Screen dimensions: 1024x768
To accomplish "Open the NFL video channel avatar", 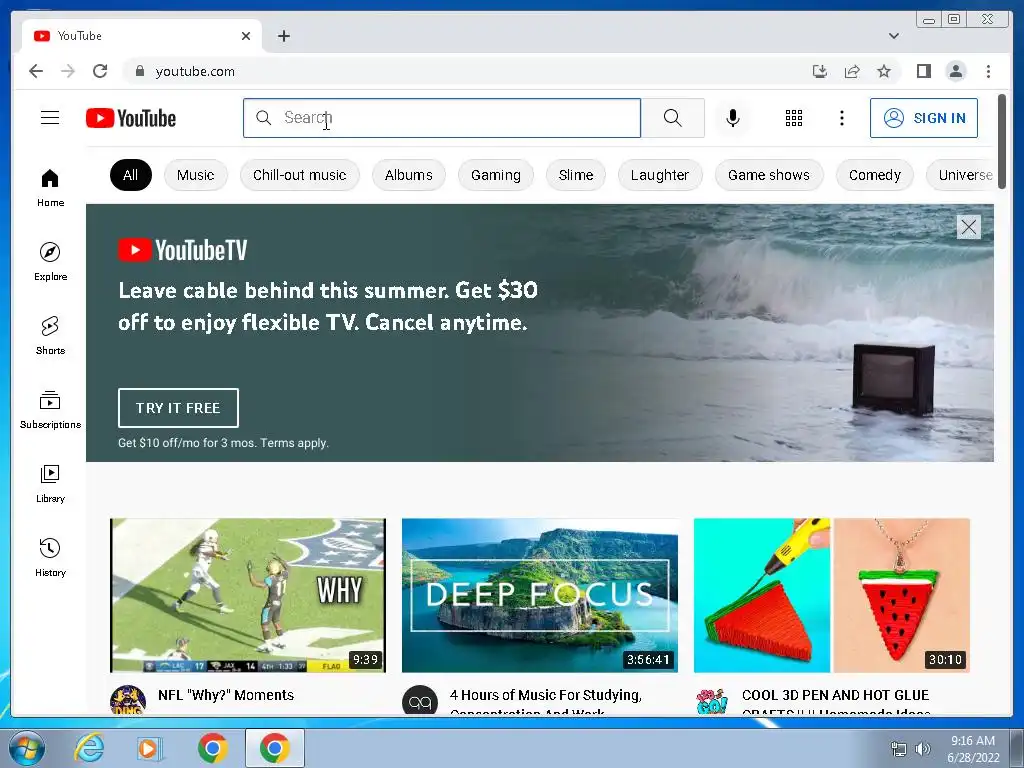I will tap(128, 700).
